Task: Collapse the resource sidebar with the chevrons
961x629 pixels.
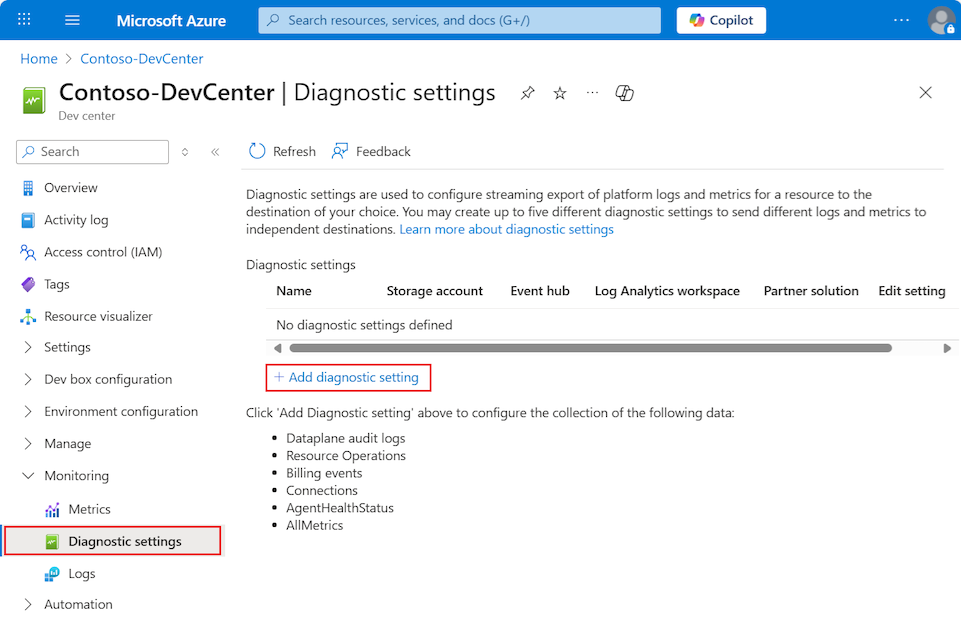Action: pyautogui.click(x=215, y=151)
